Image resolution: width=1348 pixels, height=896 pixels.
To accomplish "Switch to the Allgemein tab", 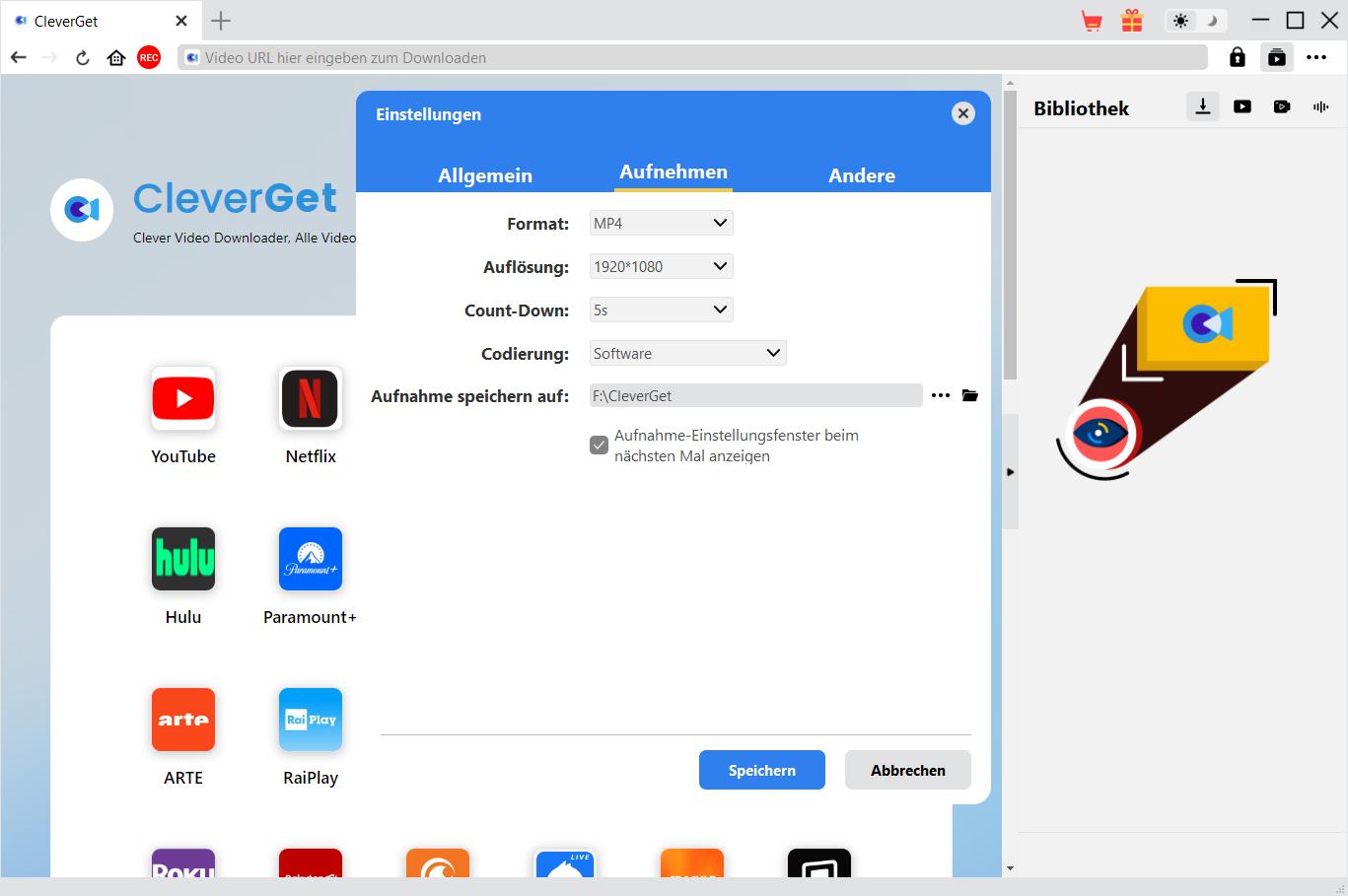I will point(485,175).
